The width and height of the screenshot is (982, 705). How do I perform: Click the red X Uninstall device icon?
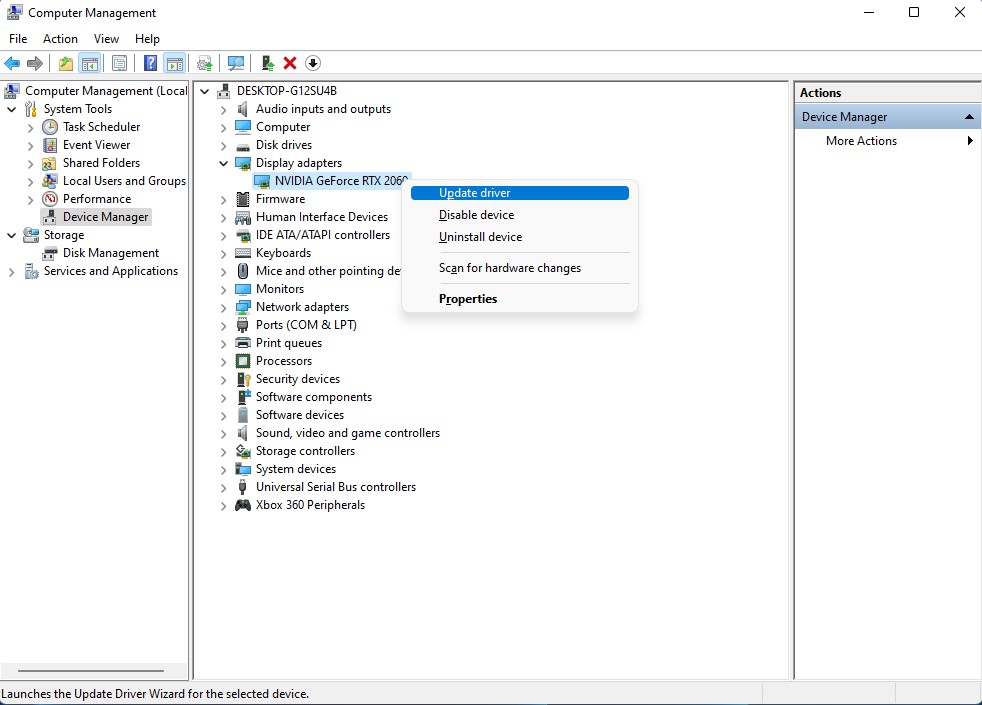[x=290, y=63]
